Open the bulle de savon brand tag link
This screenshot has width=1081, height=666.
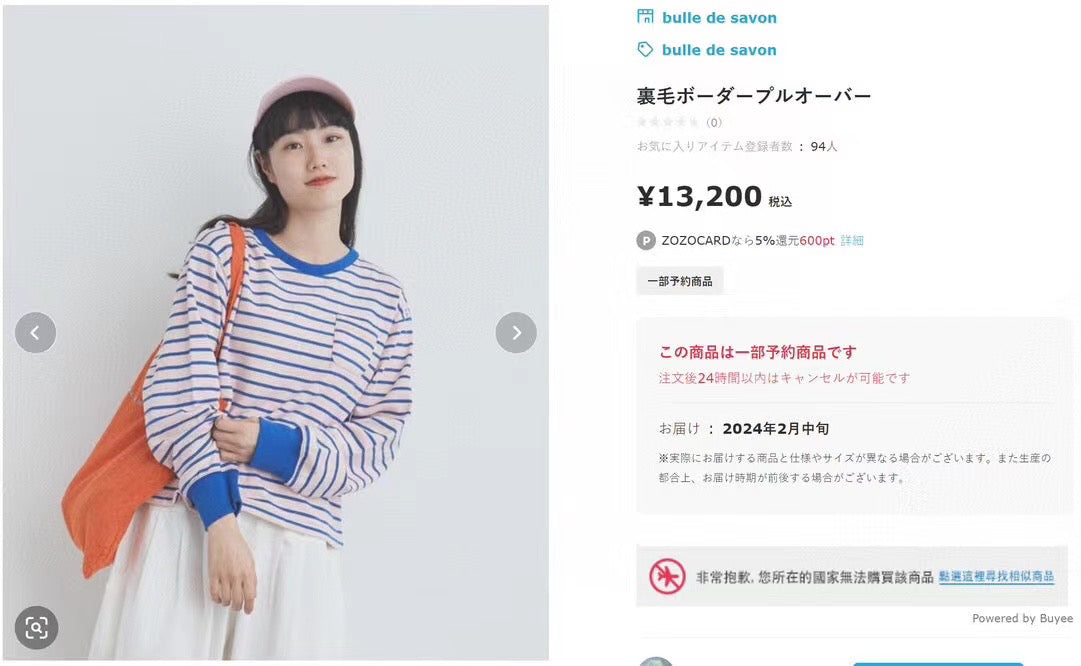(719, 50)
